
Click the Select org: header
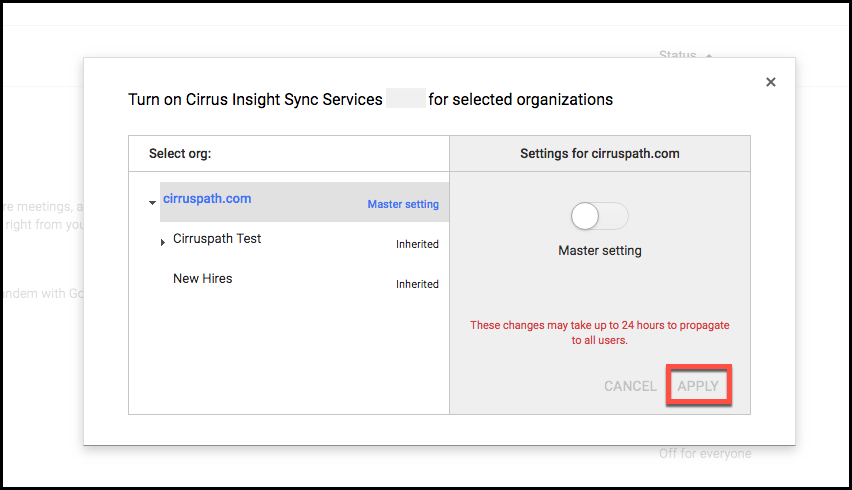coord(180,154)
